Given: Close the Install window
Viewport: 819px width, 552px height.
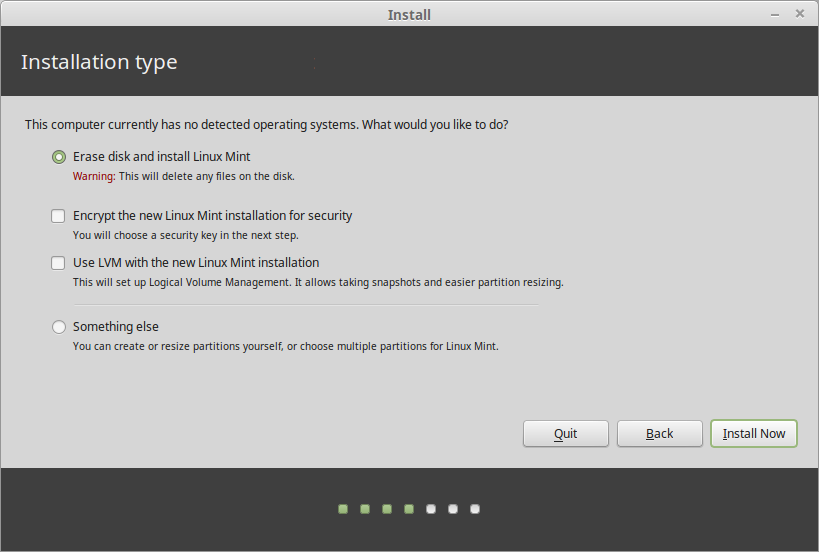Looking at the screenshot, I should point(800,14).
